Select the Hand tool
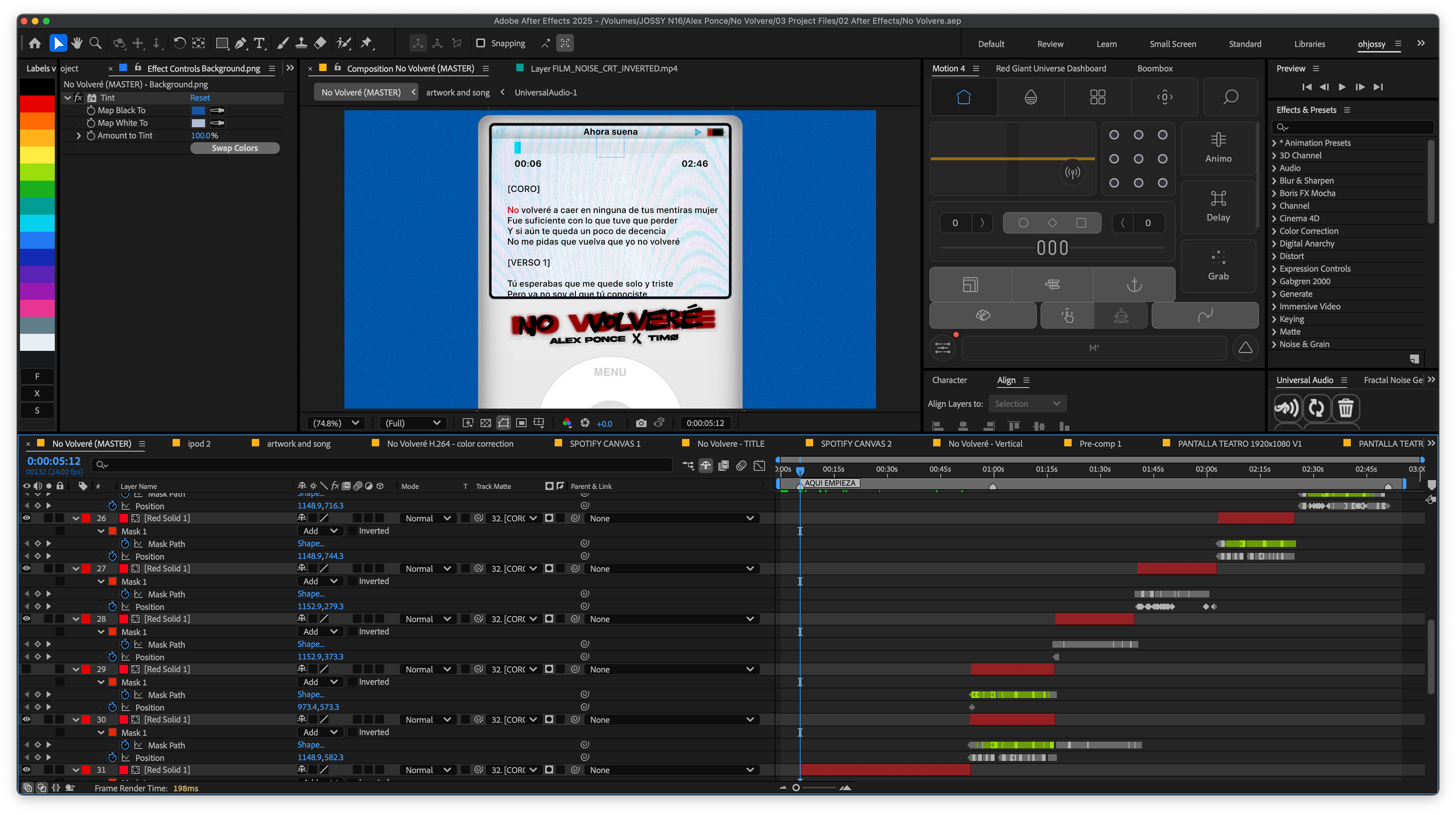The image size is (1456, 815). [77, 43]
